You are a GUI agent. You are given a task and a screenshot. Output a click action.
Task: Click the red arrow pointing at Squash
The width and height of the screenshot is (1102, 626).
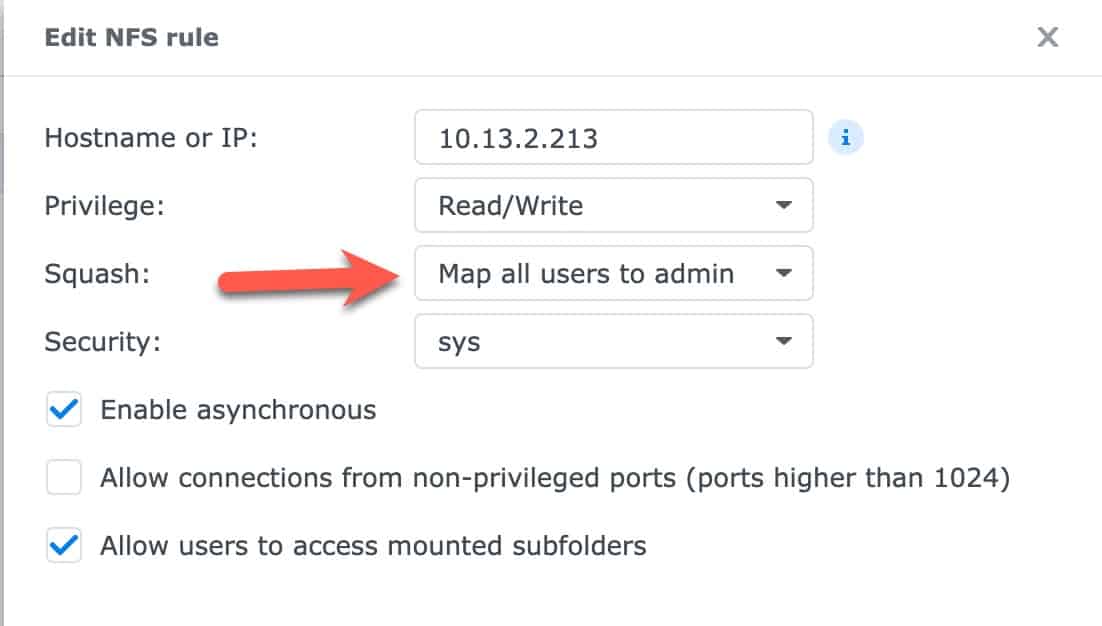coord(309,279)
